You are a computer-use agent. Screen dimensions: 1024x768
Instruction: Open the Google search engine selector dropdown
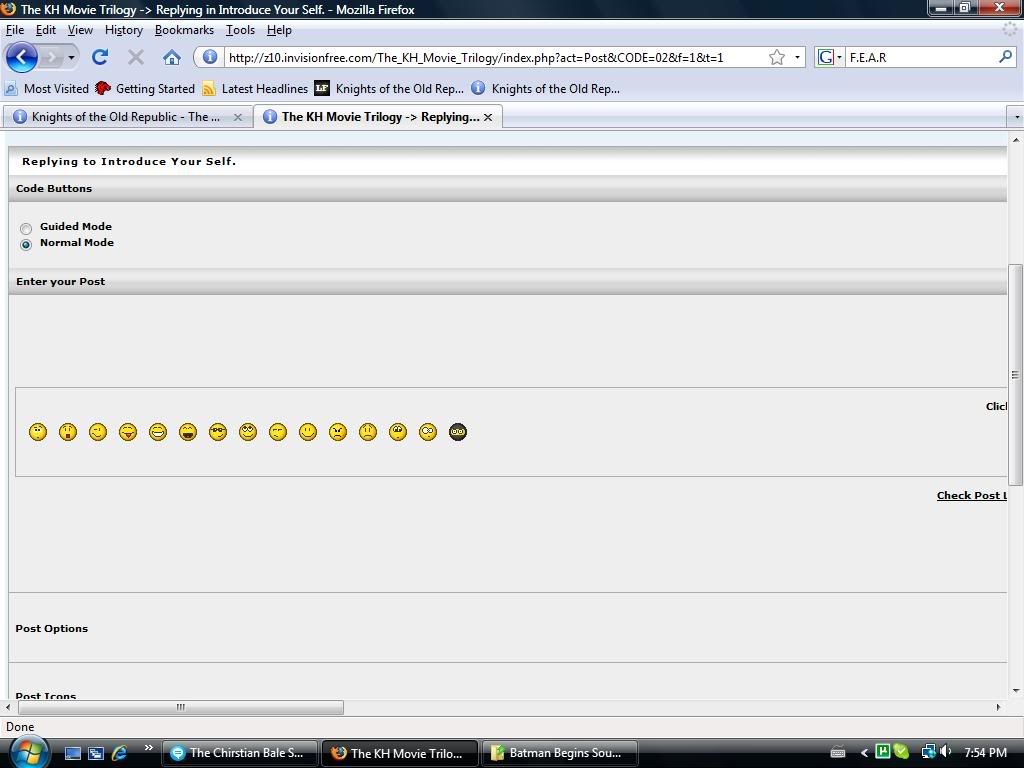[830, 57]
